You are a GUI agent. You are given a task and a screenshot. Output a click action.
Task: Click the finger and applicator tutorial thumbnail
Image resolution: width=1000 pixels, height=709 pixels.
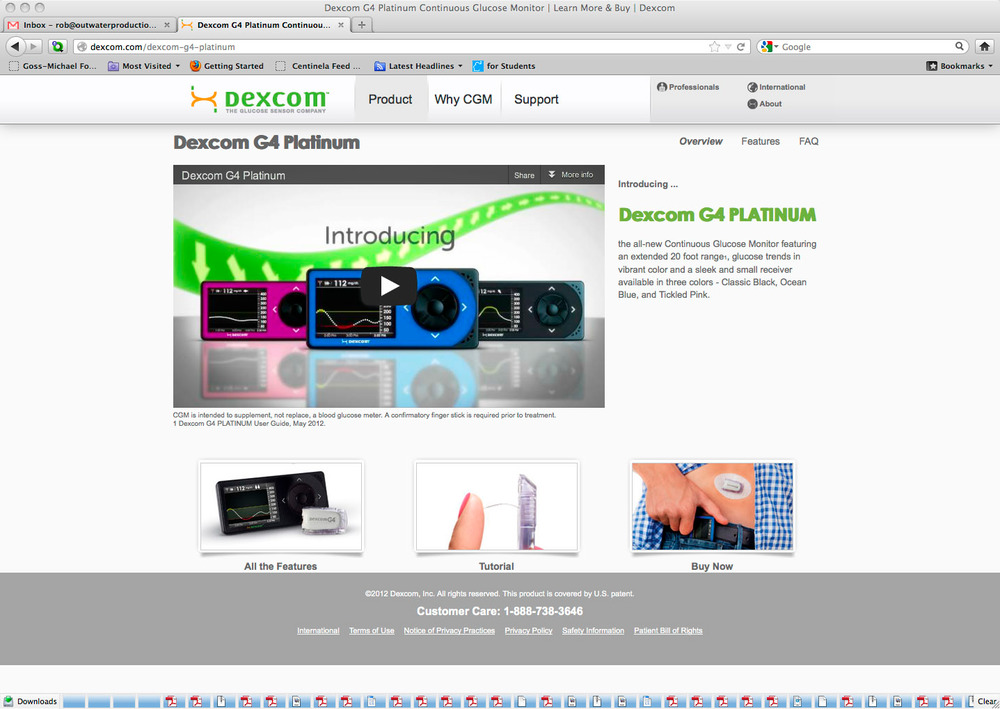[x=497, y=506]
